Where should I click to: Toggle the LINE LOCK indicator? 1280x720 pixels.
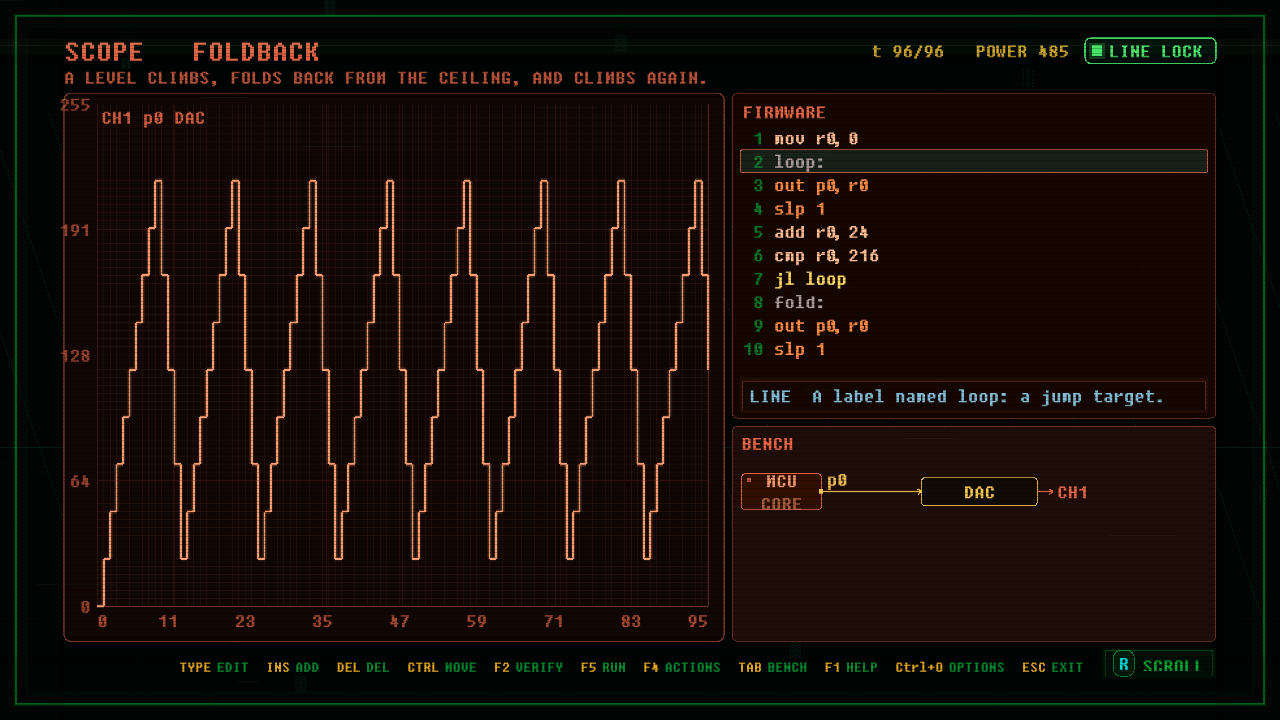1150,51
